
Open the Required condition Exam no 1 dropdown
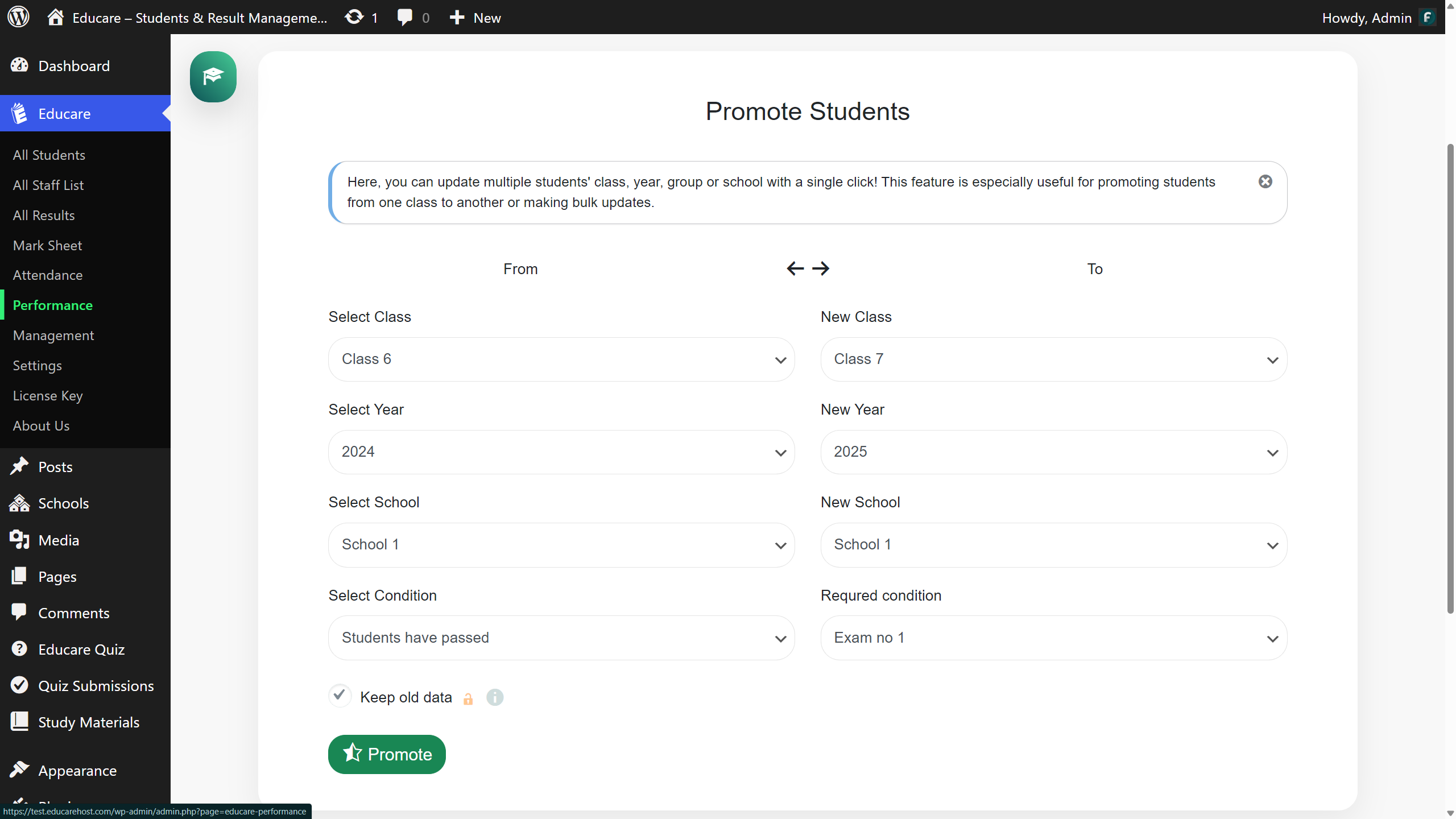click(x=1053, y=638)
